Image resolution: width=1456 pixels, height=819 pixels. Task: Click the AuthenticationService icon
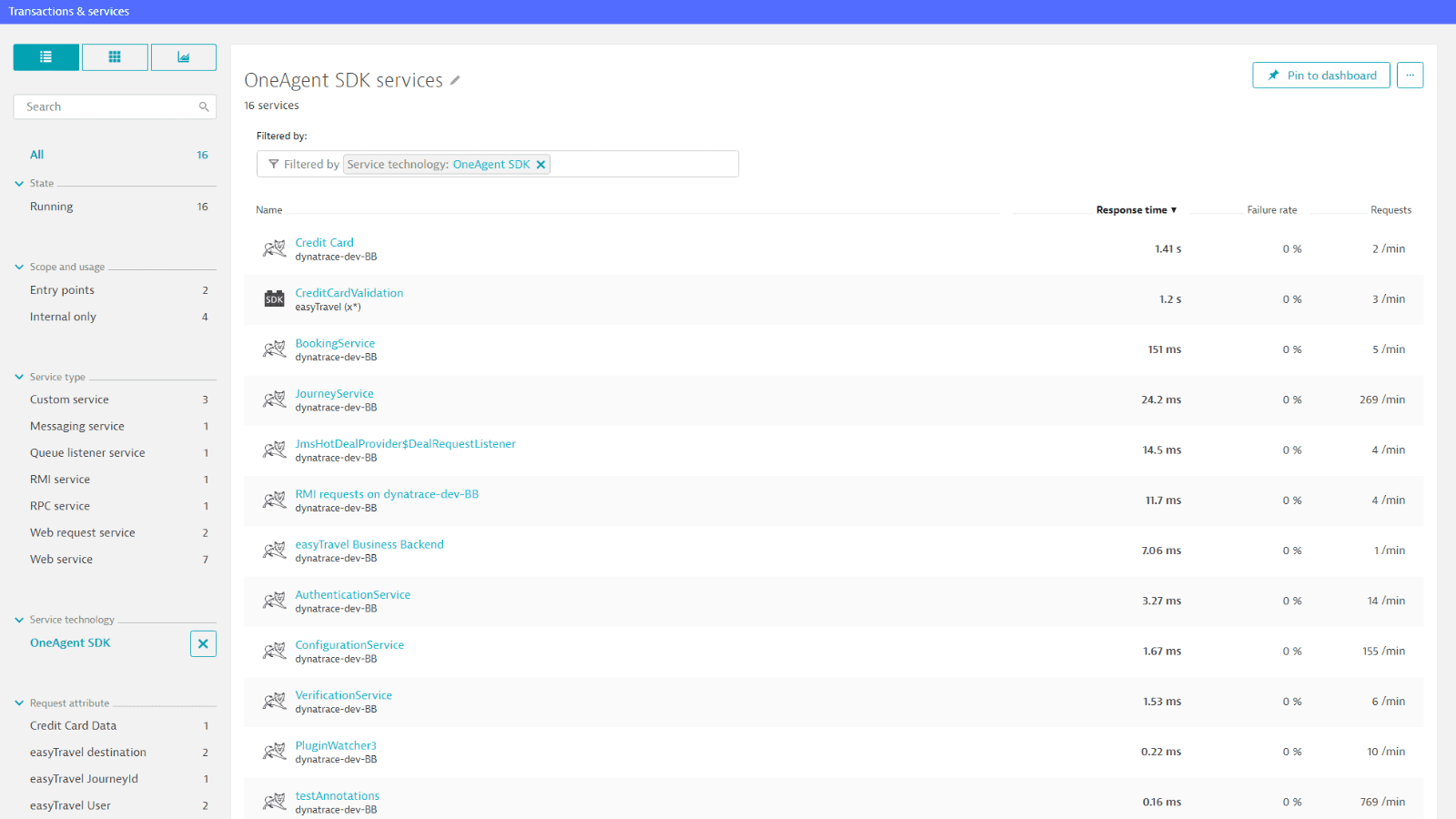(274, 601)
